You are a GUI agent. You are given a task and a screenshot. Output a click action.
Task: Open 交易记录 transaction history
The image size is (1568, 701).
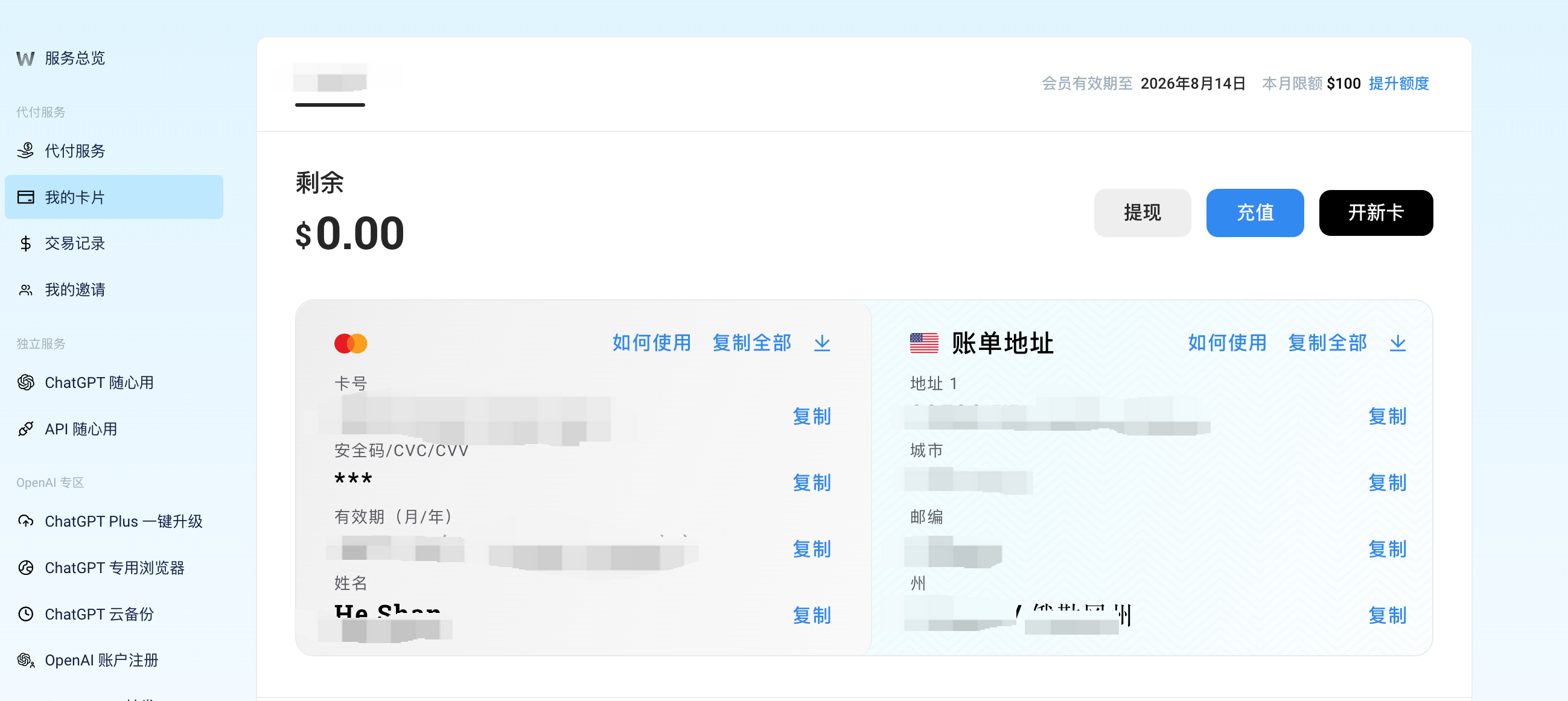[x=75, y=243]
